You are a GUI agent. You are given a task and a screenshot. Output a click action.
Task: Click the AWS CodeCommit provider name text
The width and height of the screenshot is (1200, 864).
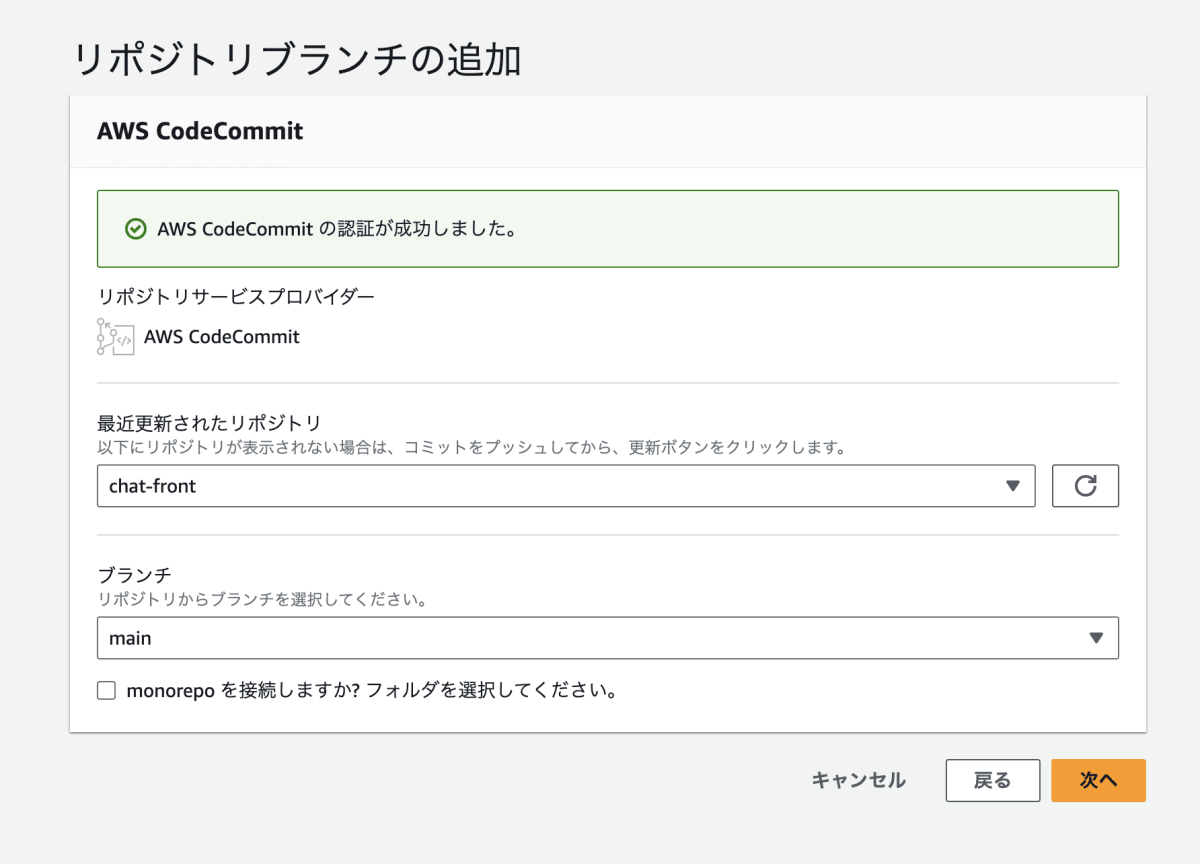[222, 337]
